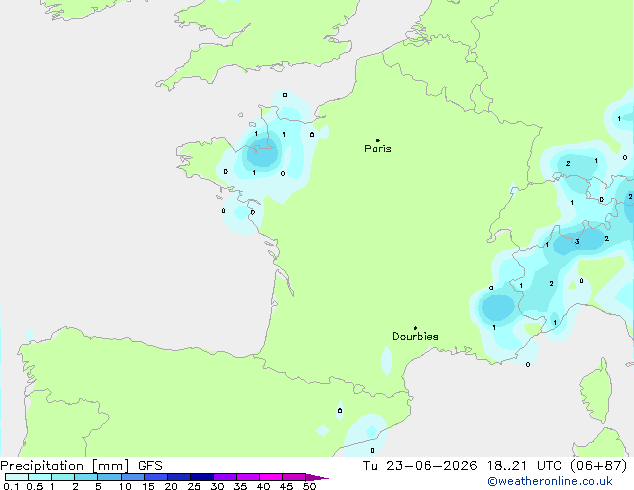Pick the palest cyan legend swatch after 0.1

tap(17, 477)
